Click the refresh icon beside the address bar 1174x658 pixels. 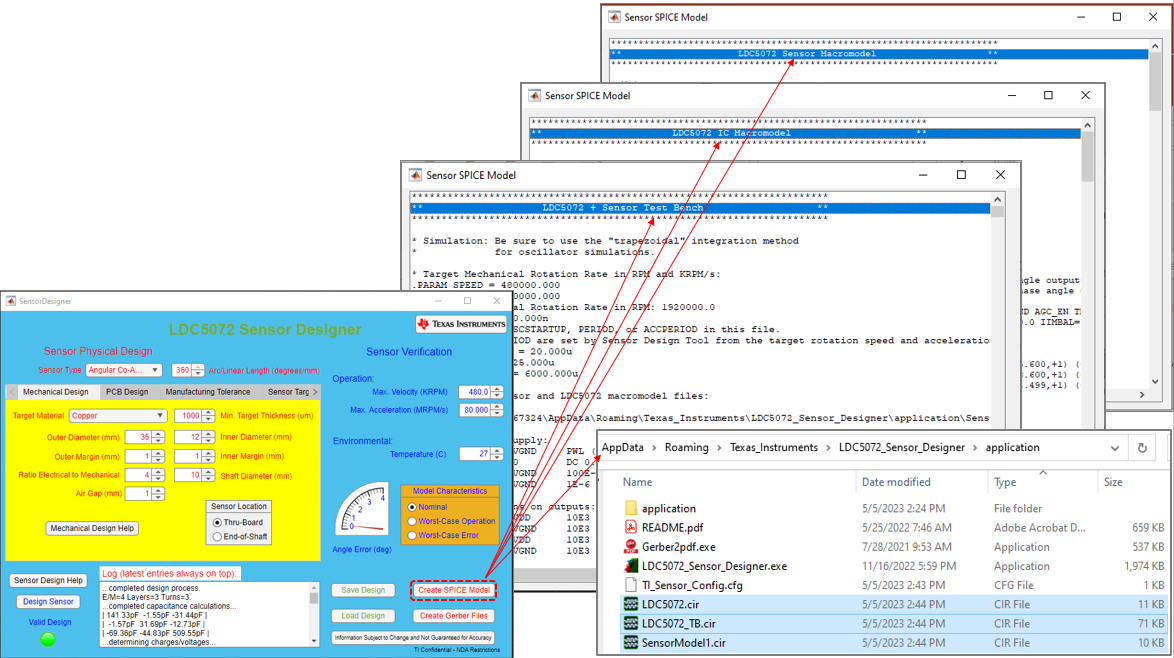(x=1143, y=447)
